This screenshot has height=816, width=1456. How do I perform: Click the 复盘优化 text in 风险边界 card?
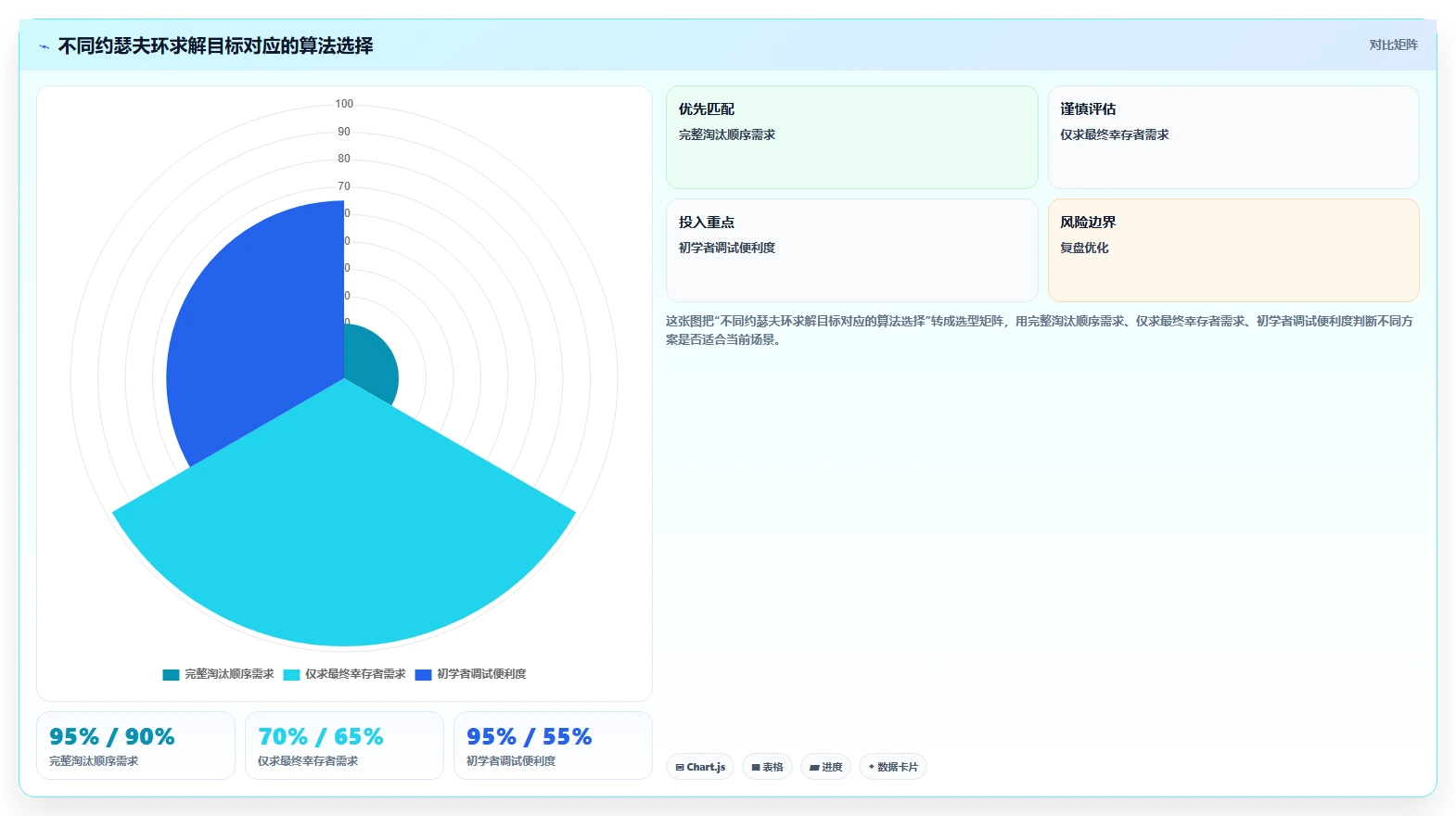1084,248
